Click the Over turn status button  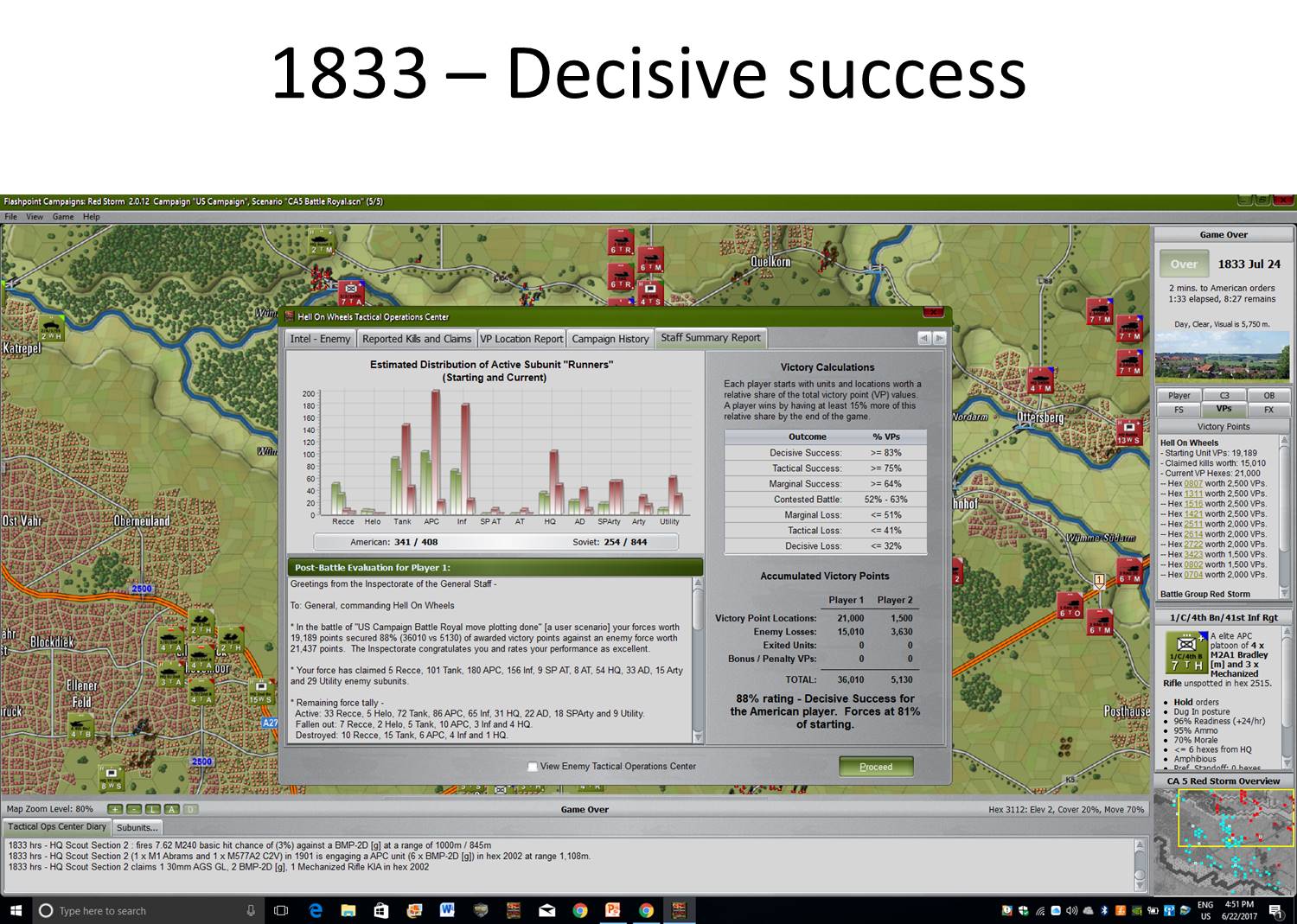pos(1184,264)
